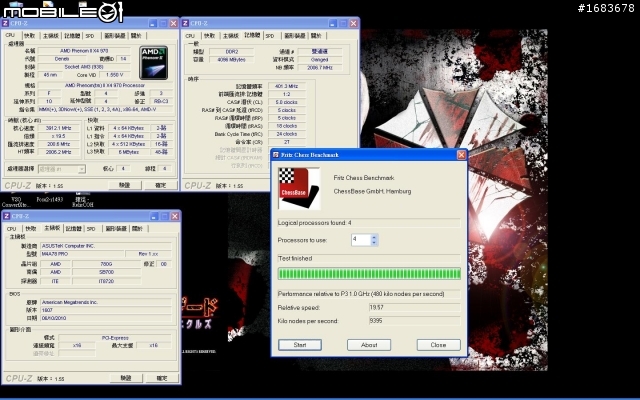This screenshot has height=400, width=640.
Task: Select the SPD tab in the mainboard CPU-Z window
Action: coord(91,229)
